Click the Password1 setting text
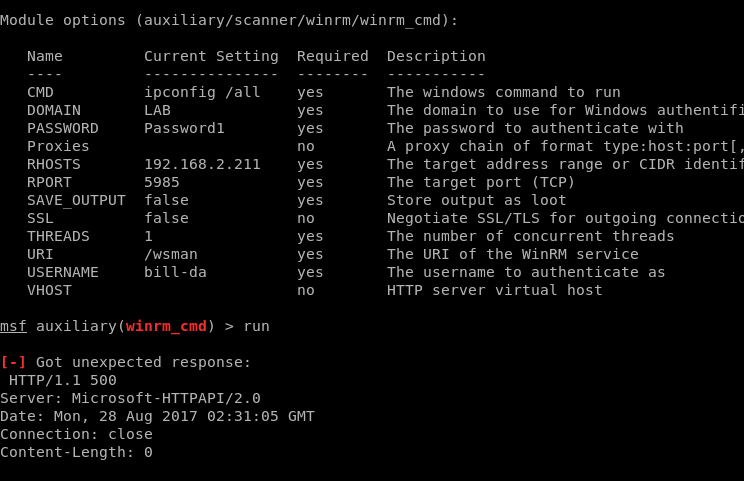Image resolution: width=744 pixels, height=481 pixels. pyautogui.click(x=184, y=129)
